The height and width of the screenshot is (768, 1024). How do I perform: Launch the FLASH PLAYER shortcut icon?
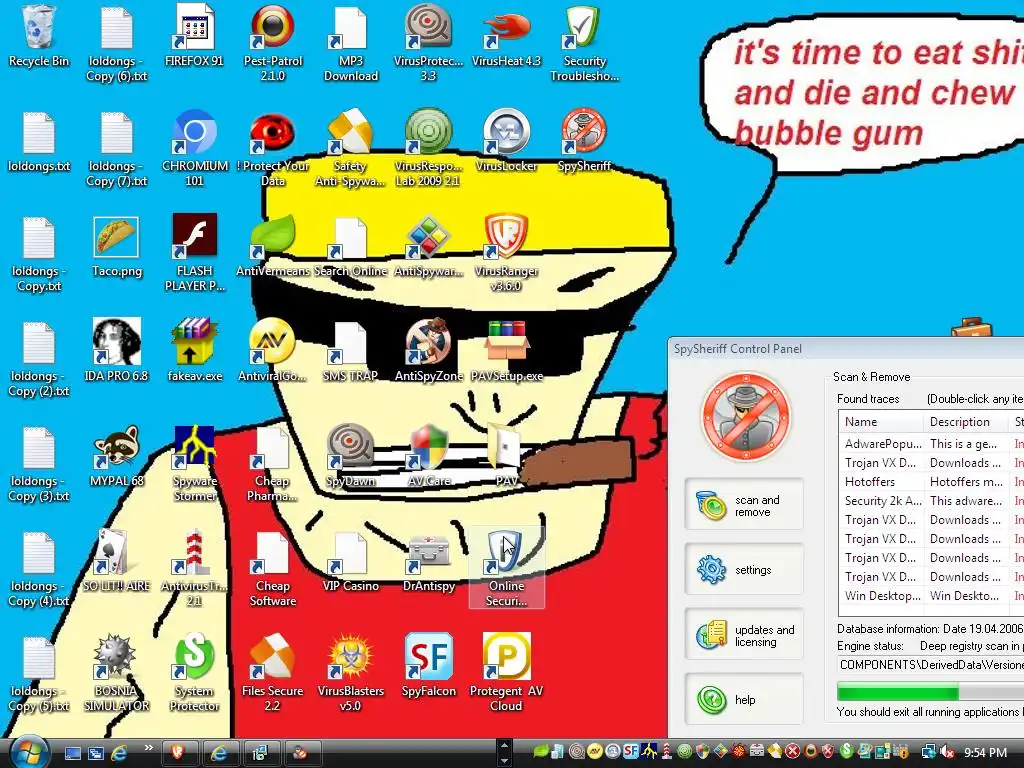click(194, 253)
